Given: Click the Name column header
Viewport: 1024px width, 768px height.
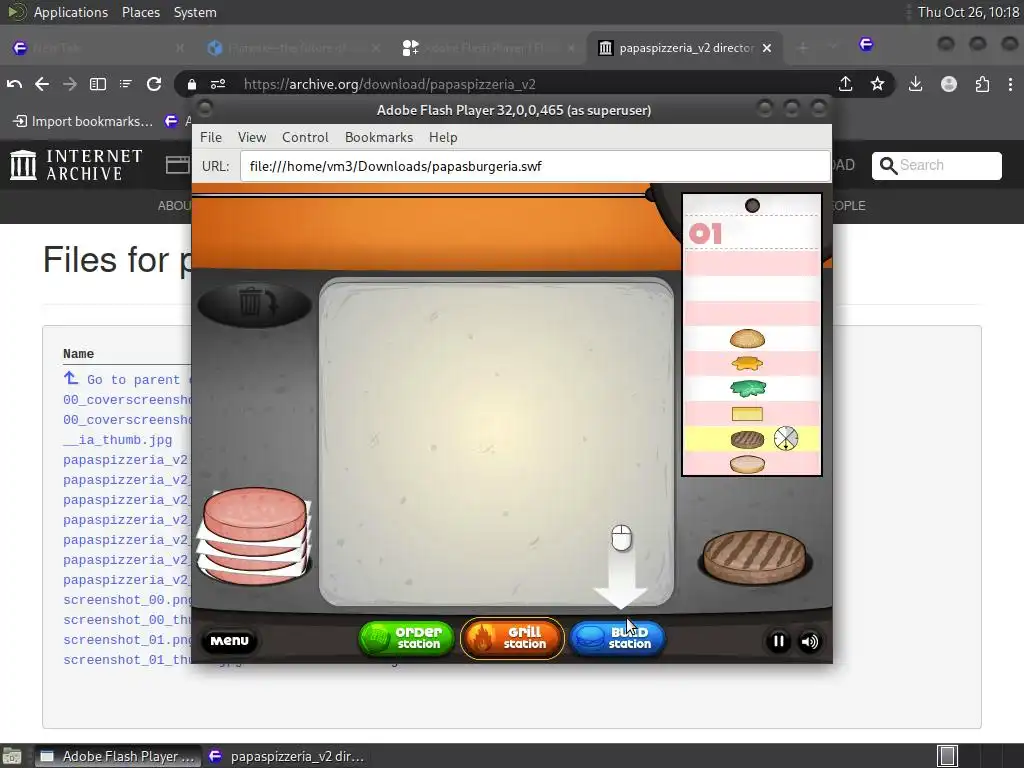Looking at the screenshot, I should [78, 353].
